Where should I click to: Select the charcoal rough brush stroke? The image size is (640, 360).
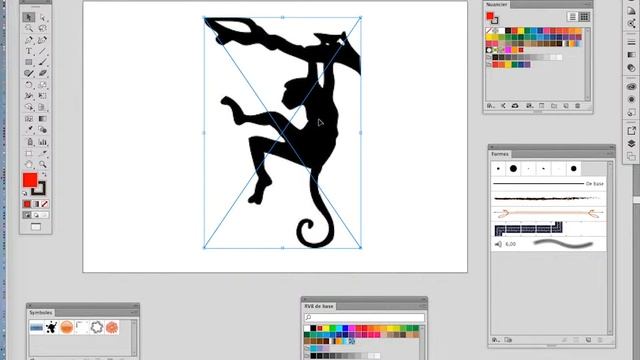tap(549, 199)
